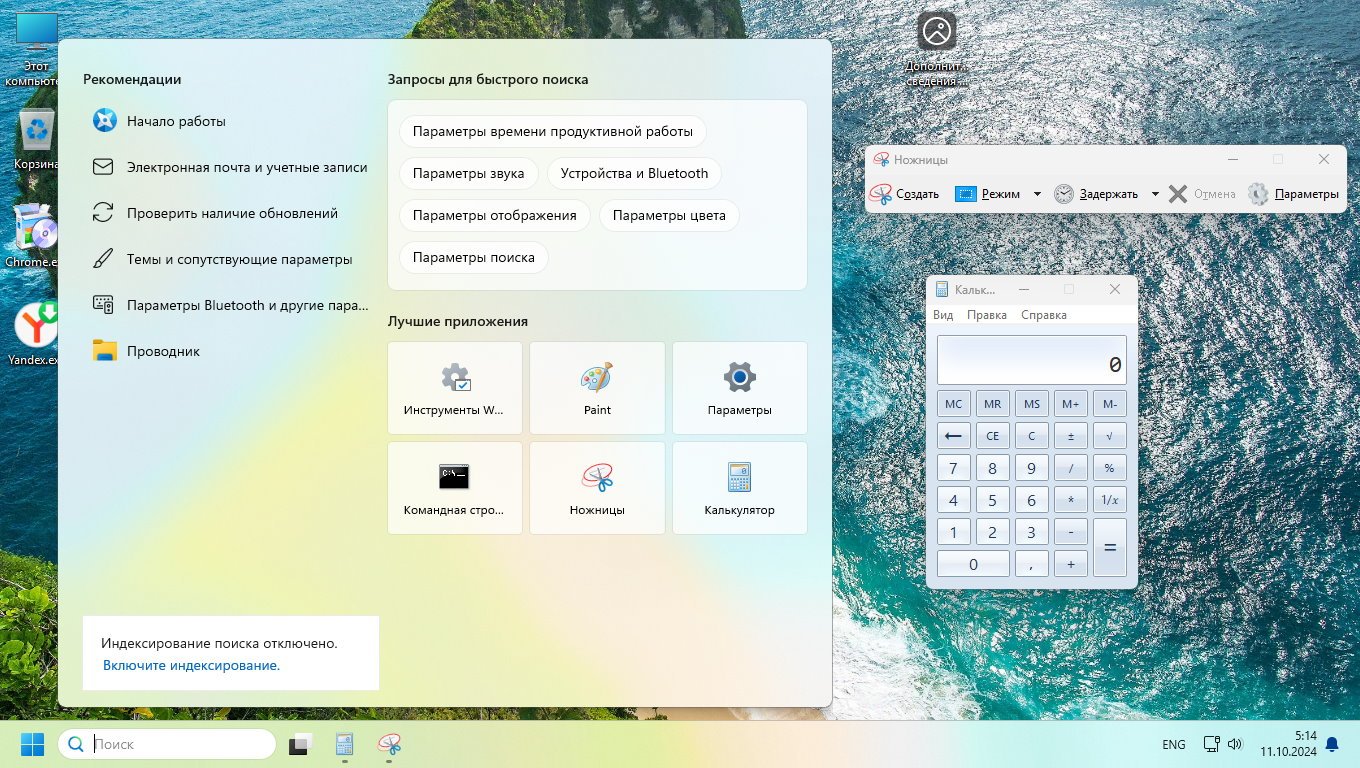Click Включите индексирование link

click(x=191, y=665)
